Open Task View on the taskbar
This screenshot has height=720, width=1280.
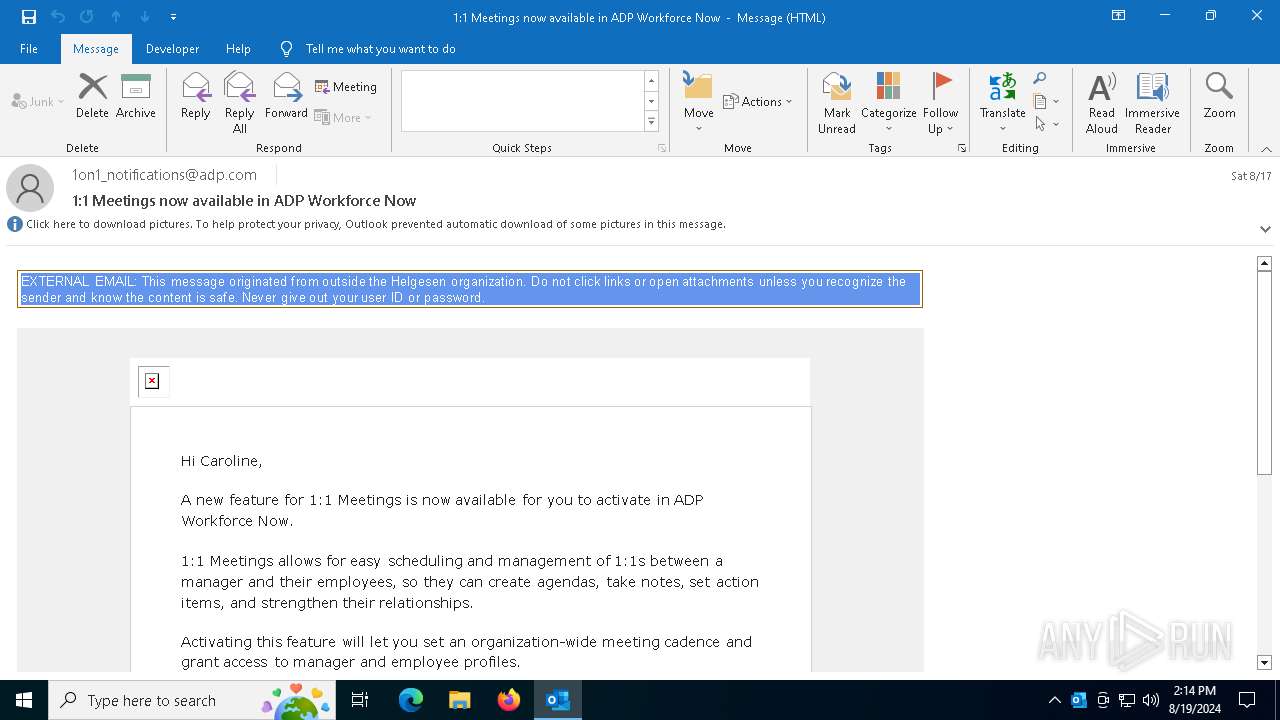click(360, 700)
